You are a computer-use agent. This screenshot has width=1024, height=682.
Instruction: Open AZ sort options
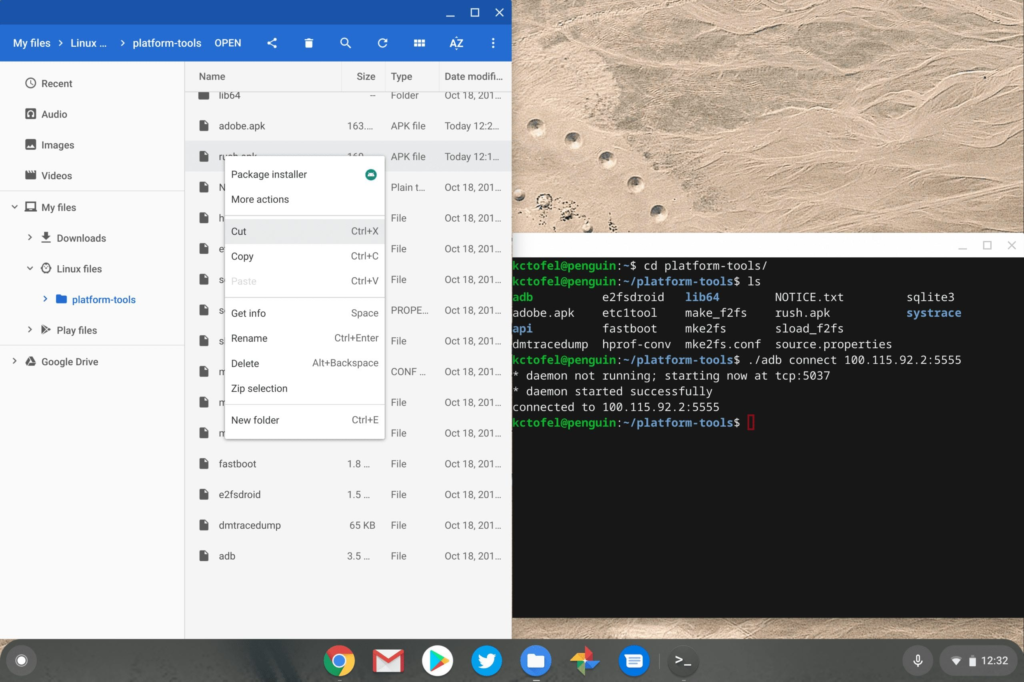456,43
